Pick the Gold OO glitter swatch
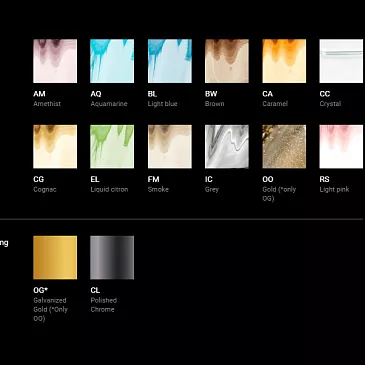The image size is (365, 365). (x=284, y=147)
